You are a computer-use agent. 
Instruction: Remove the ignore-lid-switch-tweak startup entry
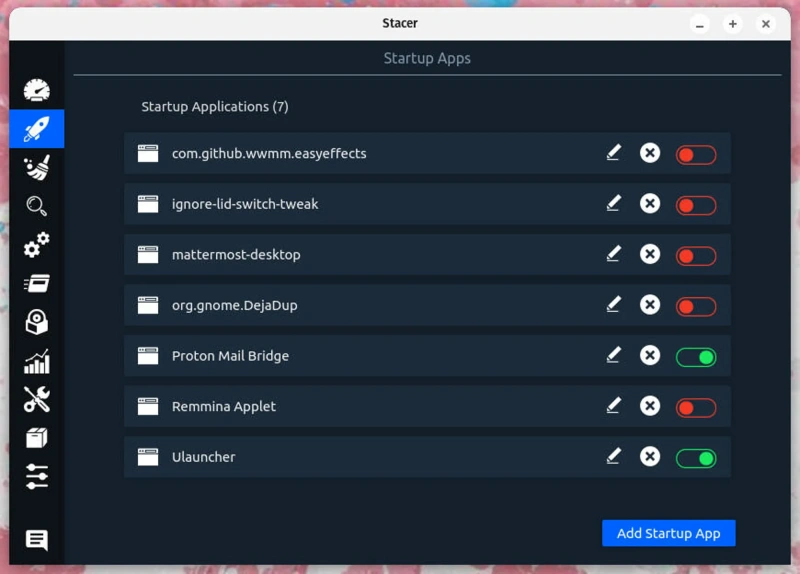click(x=650, y=204)
